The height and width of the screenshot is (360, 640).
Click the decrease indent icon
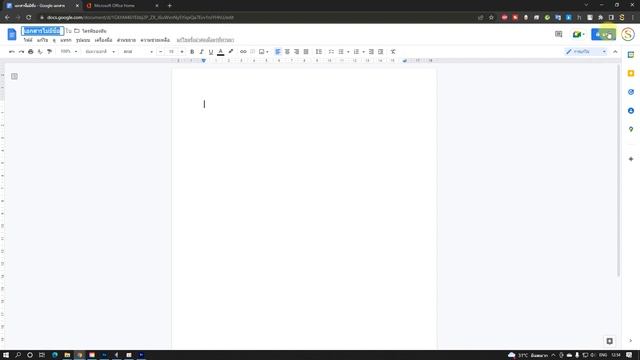(371, 52)
